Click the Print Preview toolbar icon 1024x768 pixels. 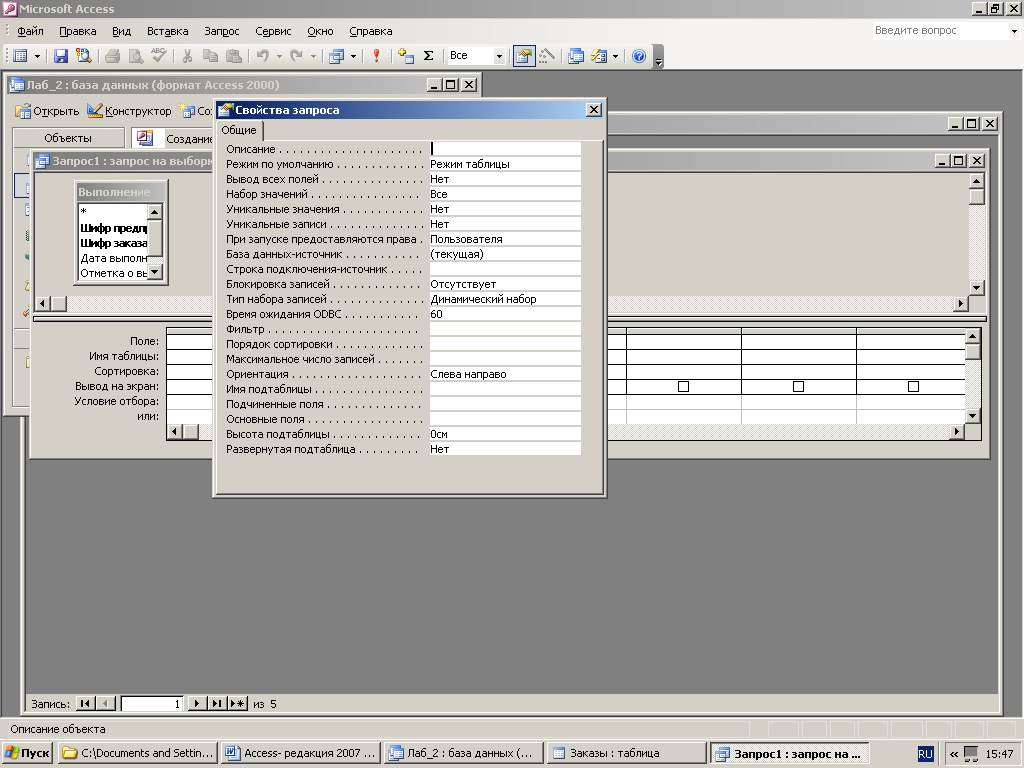click(x=136, y=56)
